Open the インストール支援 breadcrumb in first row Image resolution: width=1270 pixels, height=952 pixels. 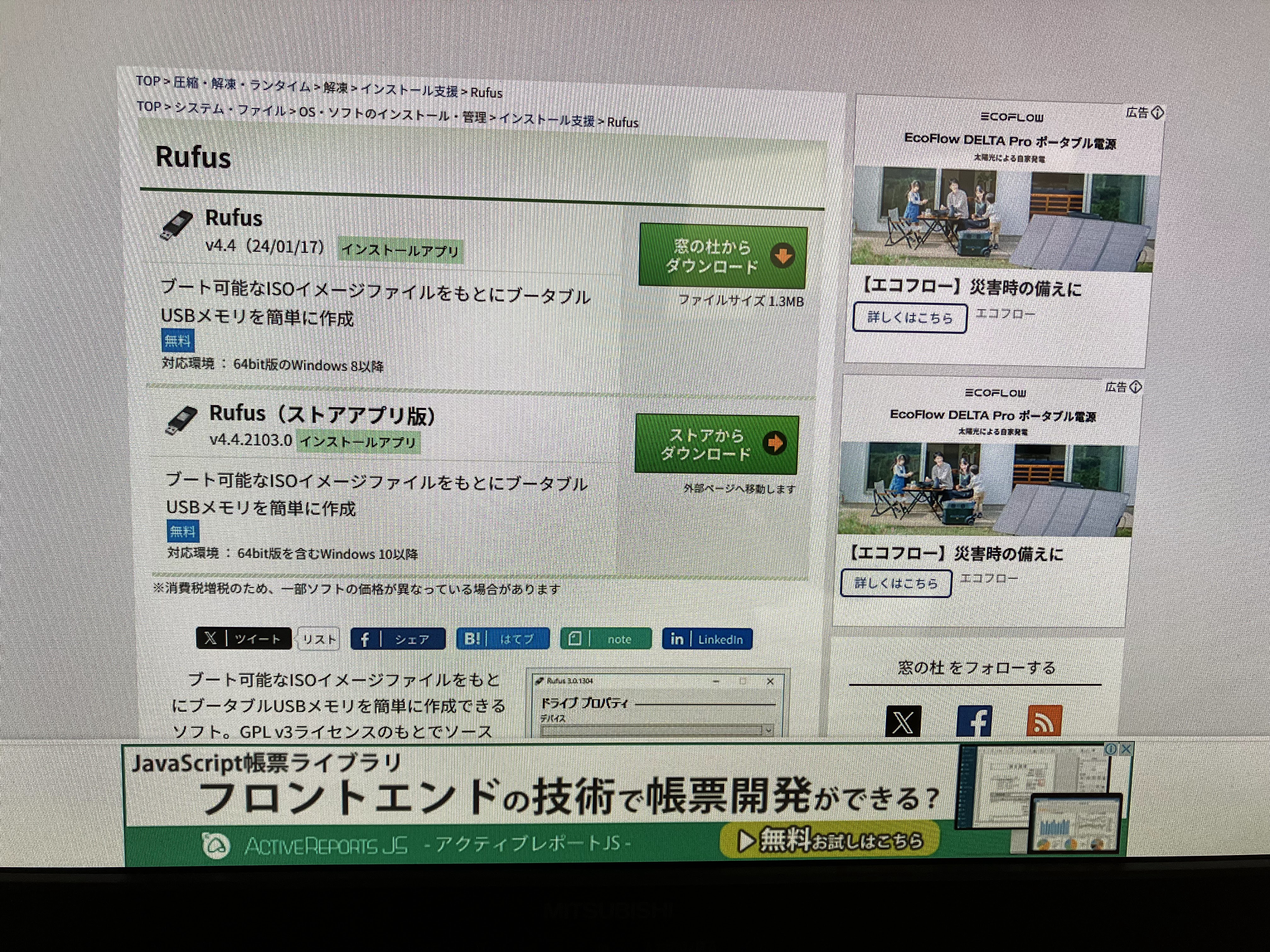click(409, 90)
